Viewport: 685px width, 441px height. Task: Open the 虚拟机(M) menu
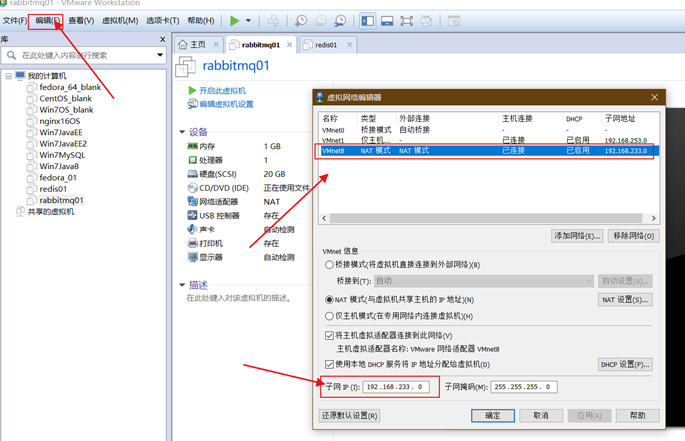(x=120, y=21)
